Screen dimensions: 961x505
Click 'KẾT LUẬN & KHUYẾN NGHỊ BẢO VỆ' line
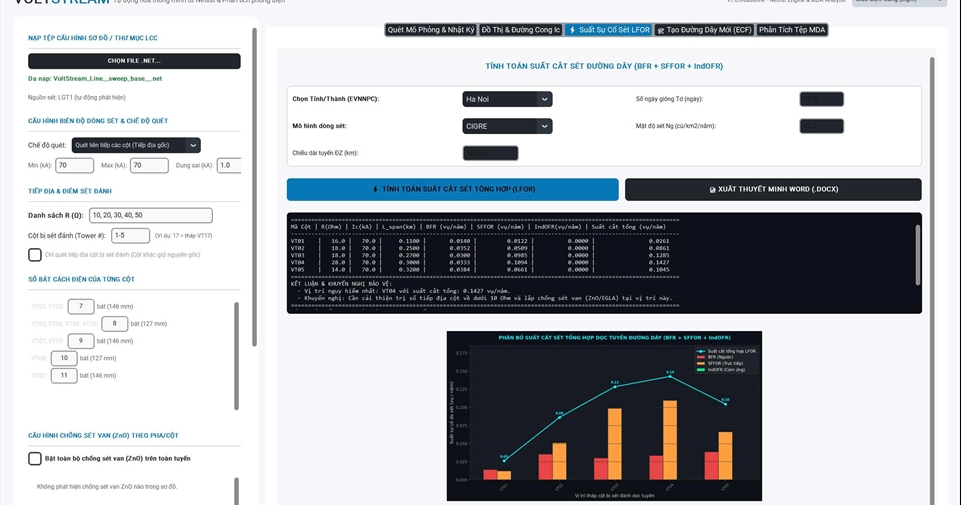click(x=340, y=284)
